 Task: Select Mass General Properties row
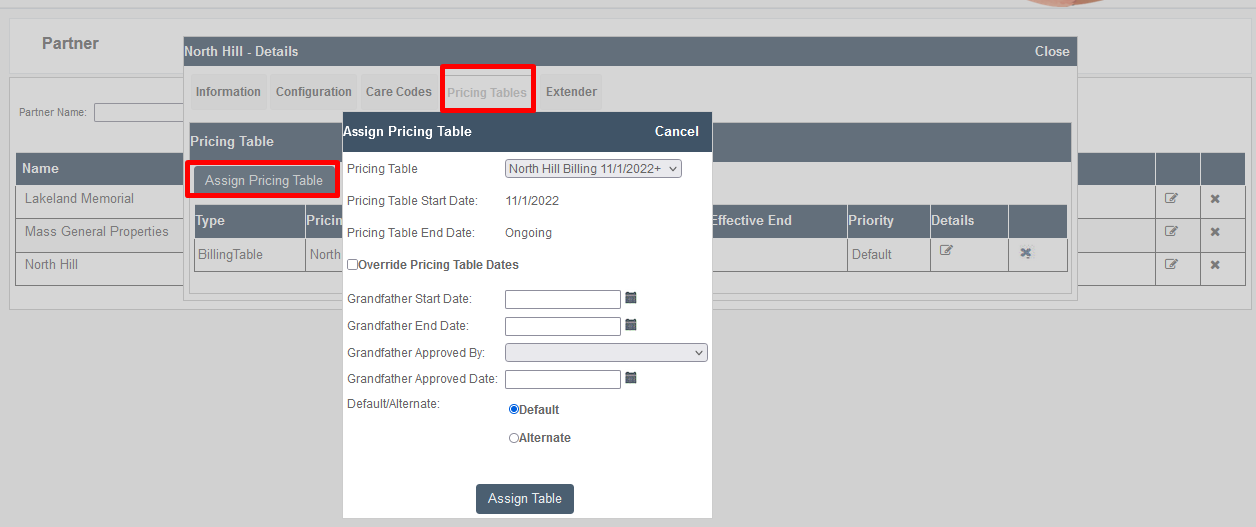(97, 231)
